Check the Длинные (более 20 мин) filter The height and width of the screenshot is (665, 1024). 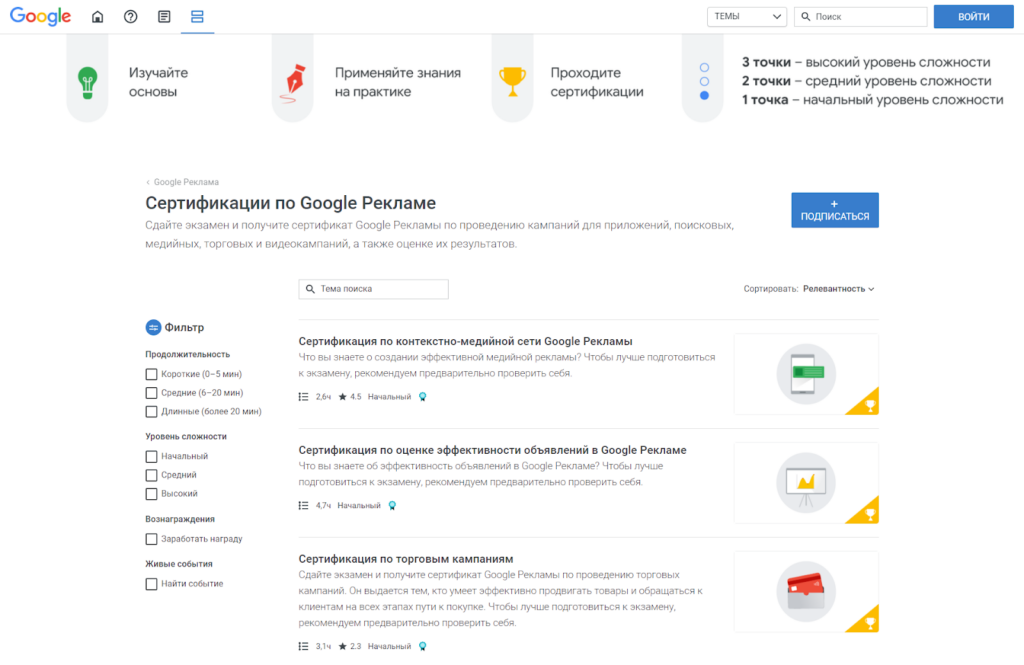coord(152,412)
